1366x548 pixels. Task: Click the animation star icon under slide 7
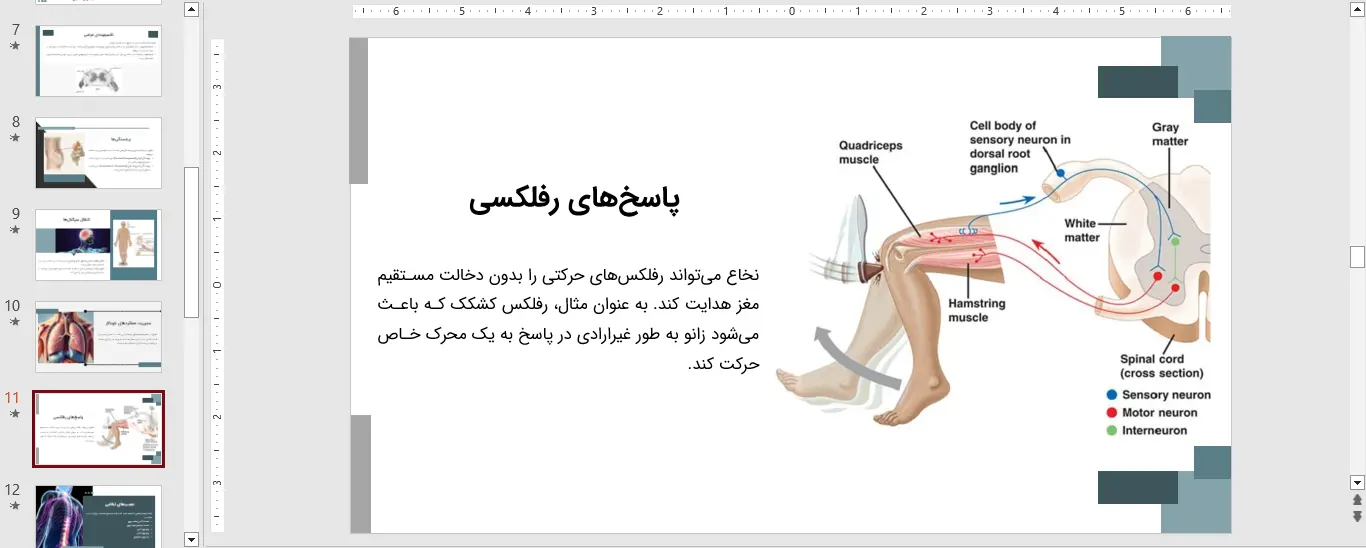click(15, 46)
